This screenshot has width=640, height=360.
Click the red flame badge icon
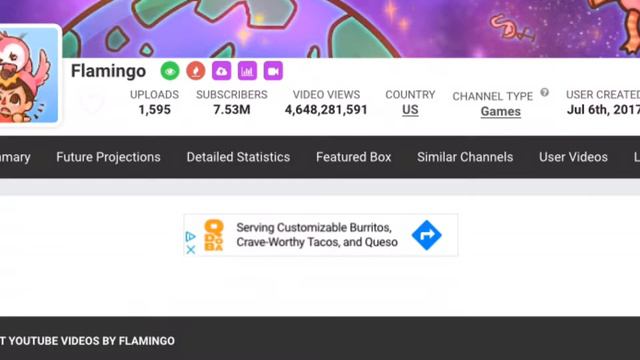point(196,71)
